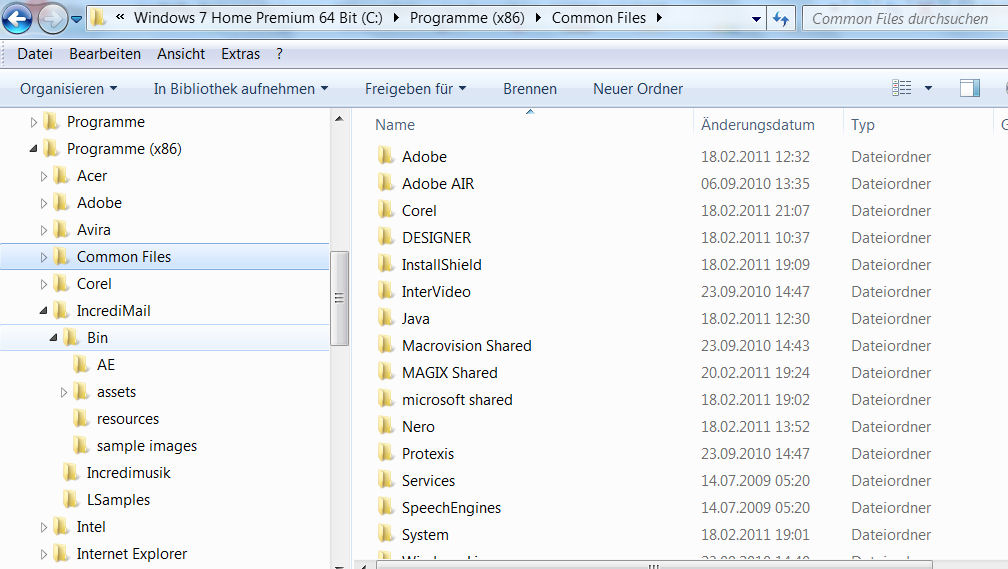The height and width of the screenshot is (569, 1008).
Task: Open recent locations dropdown next to Forward
Action: [x=76, y=19]
